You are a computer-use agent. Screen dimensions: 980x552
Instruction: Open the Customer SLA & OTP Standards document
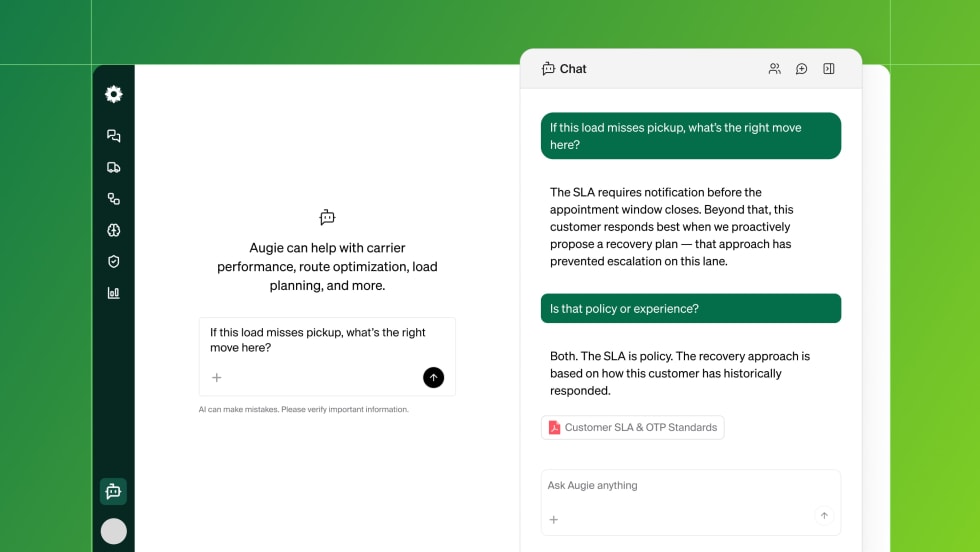(632, 428)
